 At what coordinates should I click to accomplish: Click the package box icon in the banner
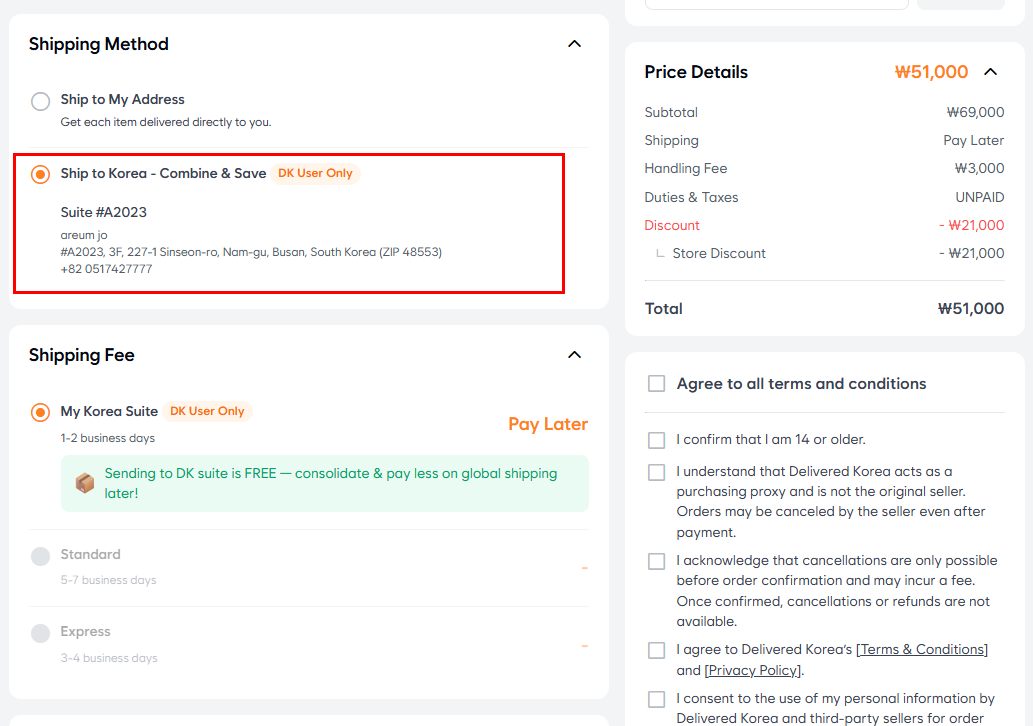point(85,484)
